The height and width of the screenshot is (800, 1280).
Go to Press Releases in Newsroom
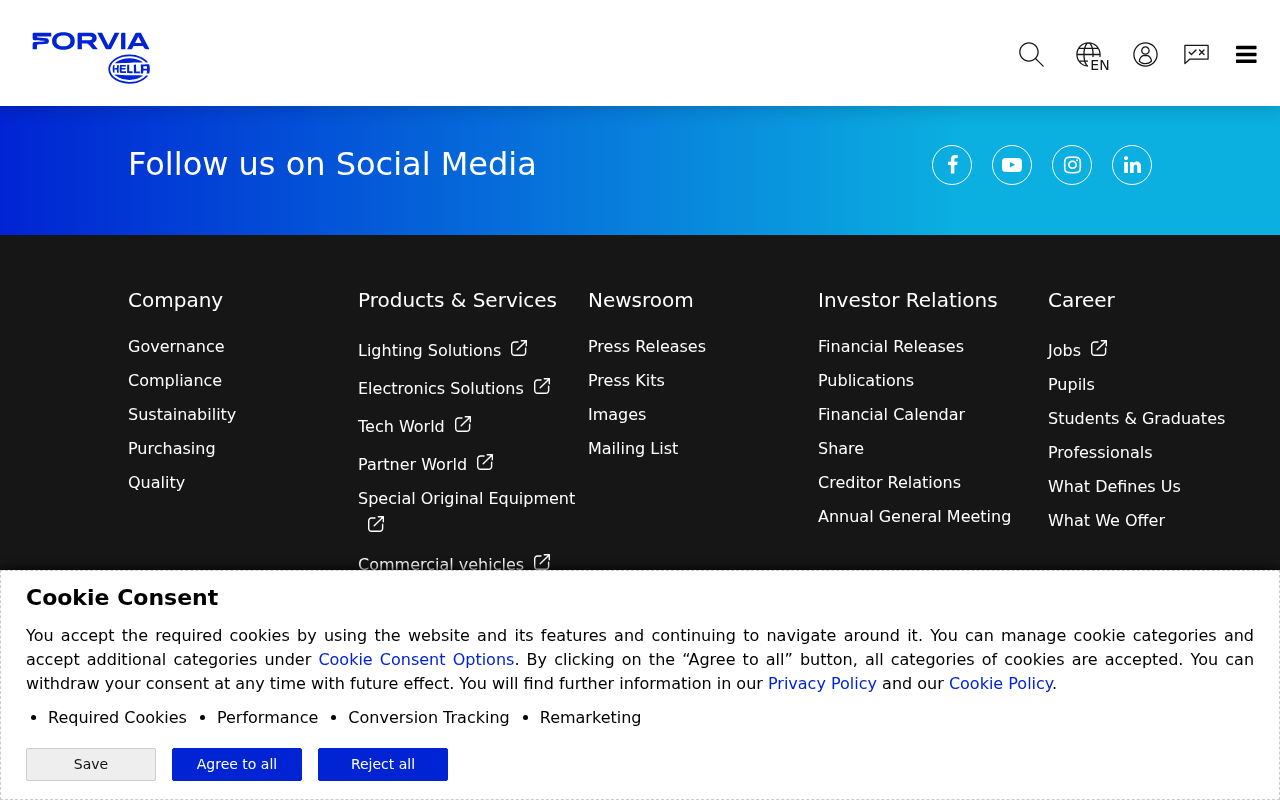click(647, 347)
